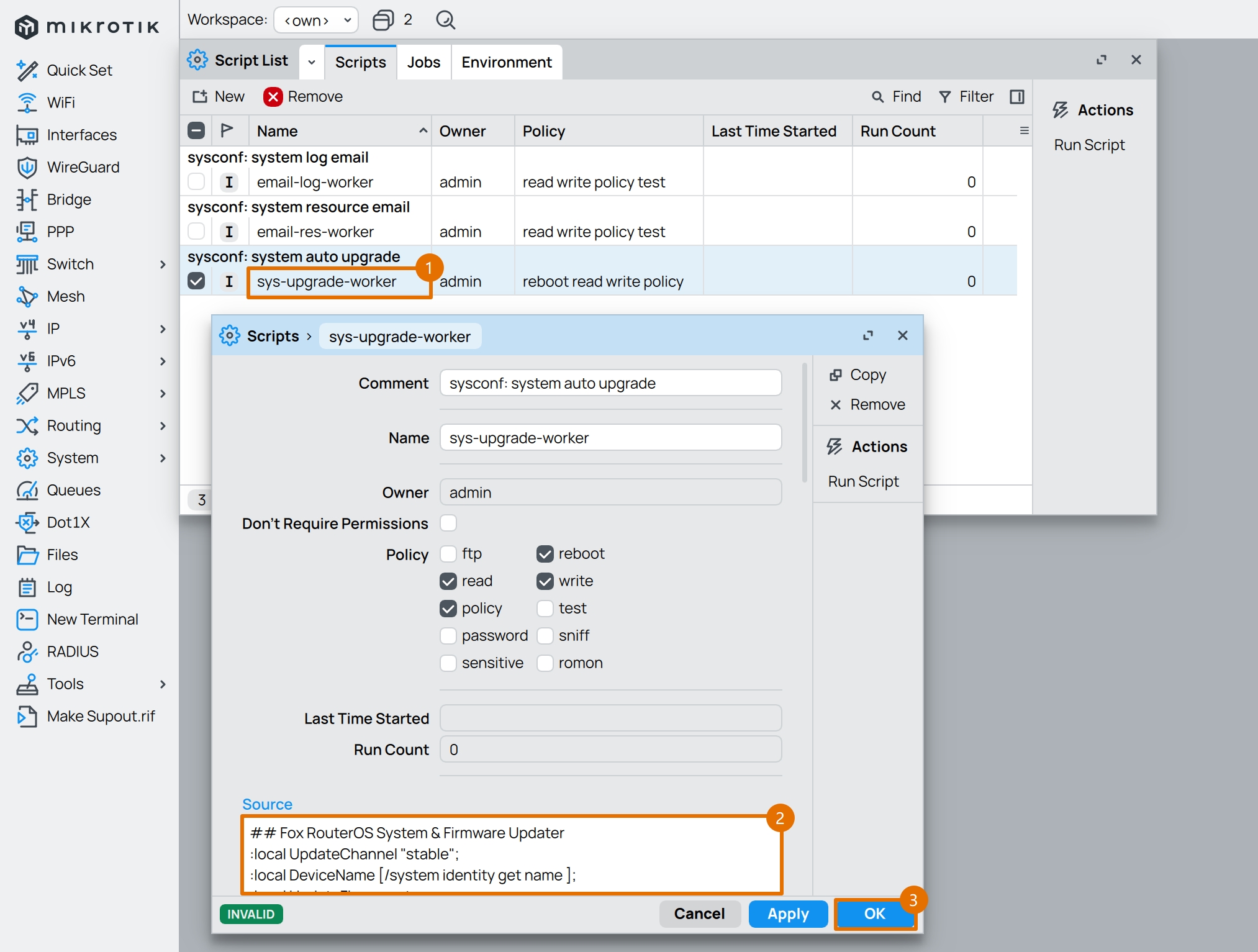Open New Terminal from sidebar

click(27, 619)
